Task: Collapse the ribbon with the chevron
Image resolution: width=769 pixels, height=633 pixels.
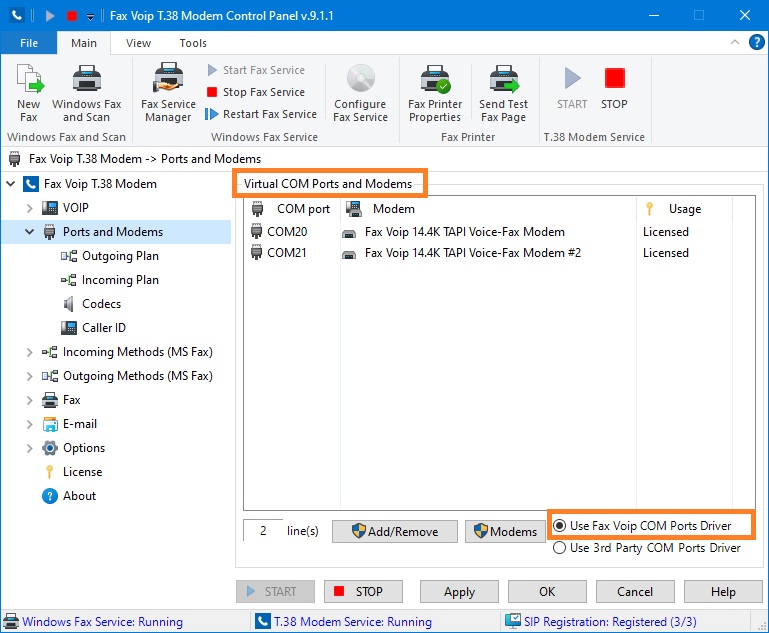Action: coord(735,42)
